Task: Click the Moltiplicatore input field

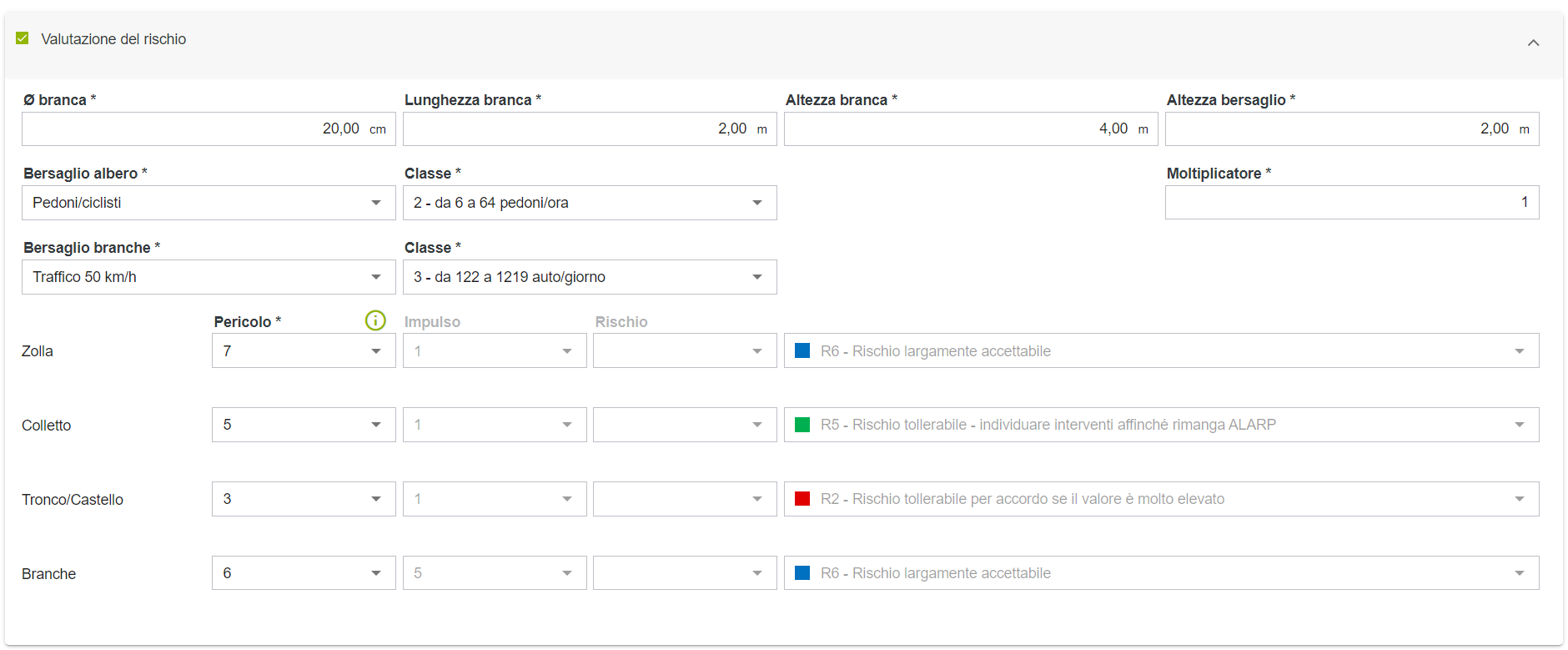Action: (x=1351, y=203)
